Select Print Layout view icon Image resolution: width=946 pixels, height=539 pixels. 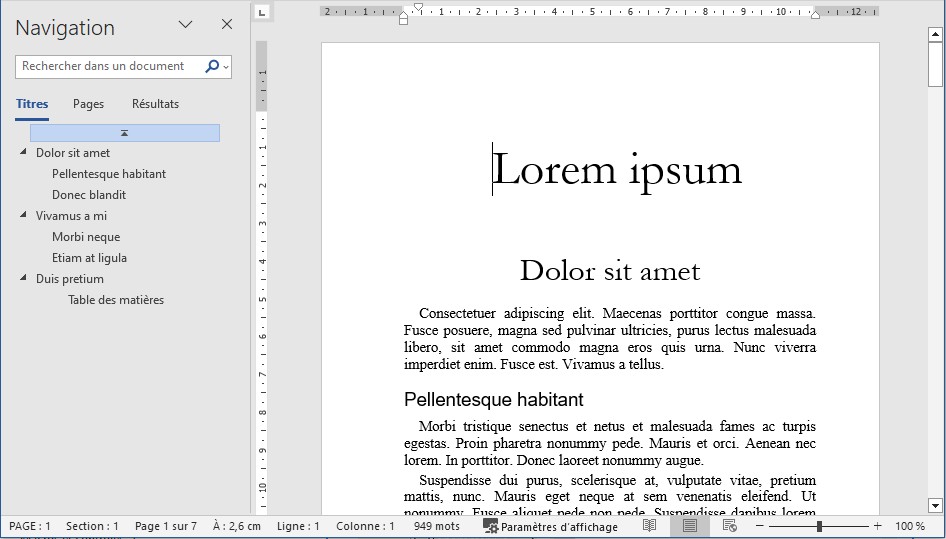point(690,526)
